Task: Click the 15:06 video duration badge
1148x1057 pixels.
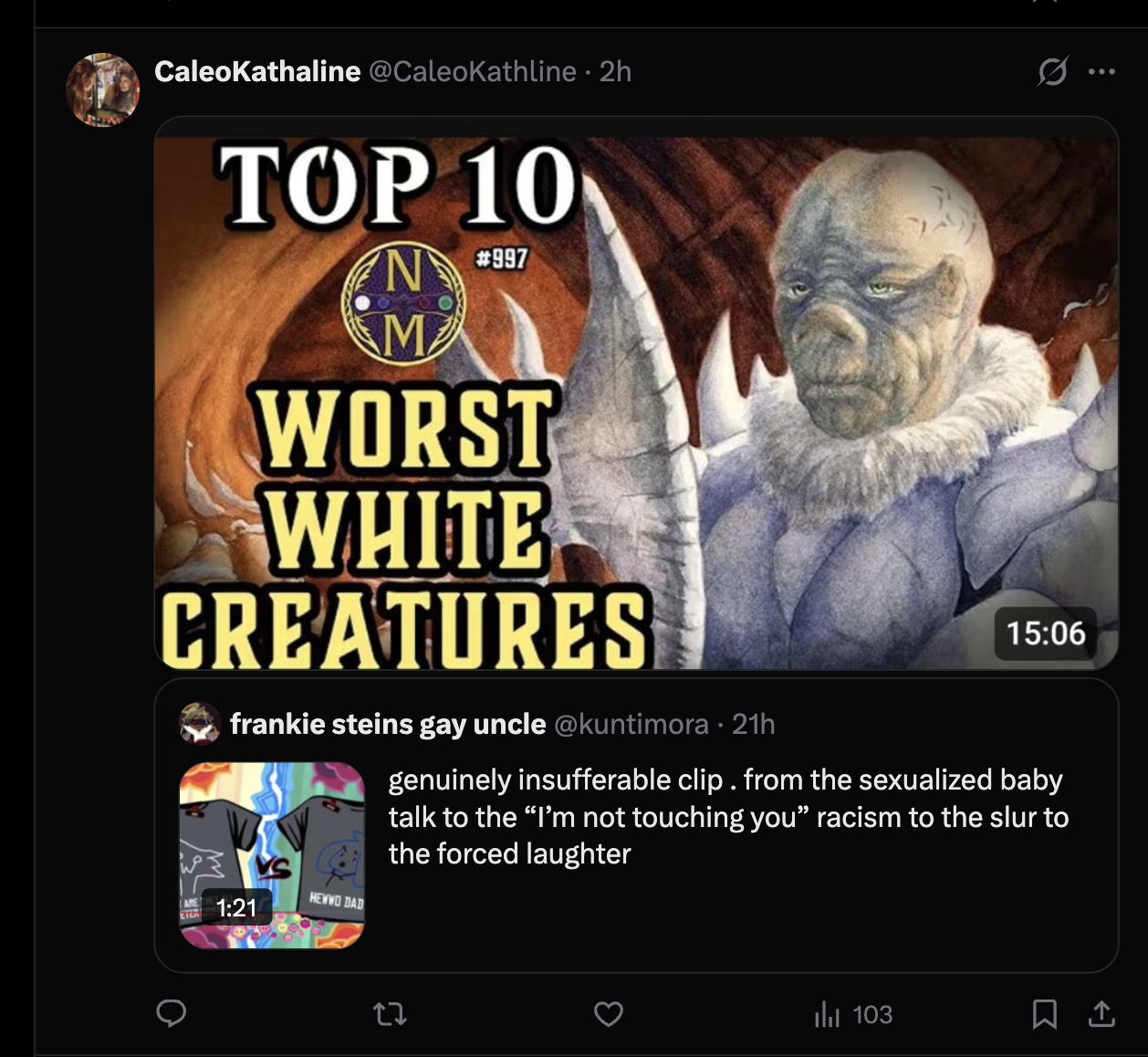Action: 1045,633
